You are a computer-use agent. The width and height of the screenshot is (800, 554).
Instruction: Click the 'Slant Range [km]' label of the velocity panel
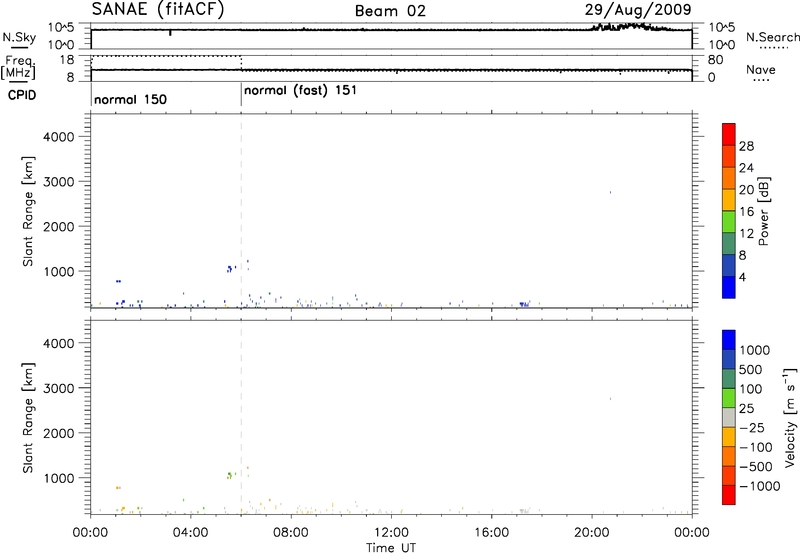(28, 418)
